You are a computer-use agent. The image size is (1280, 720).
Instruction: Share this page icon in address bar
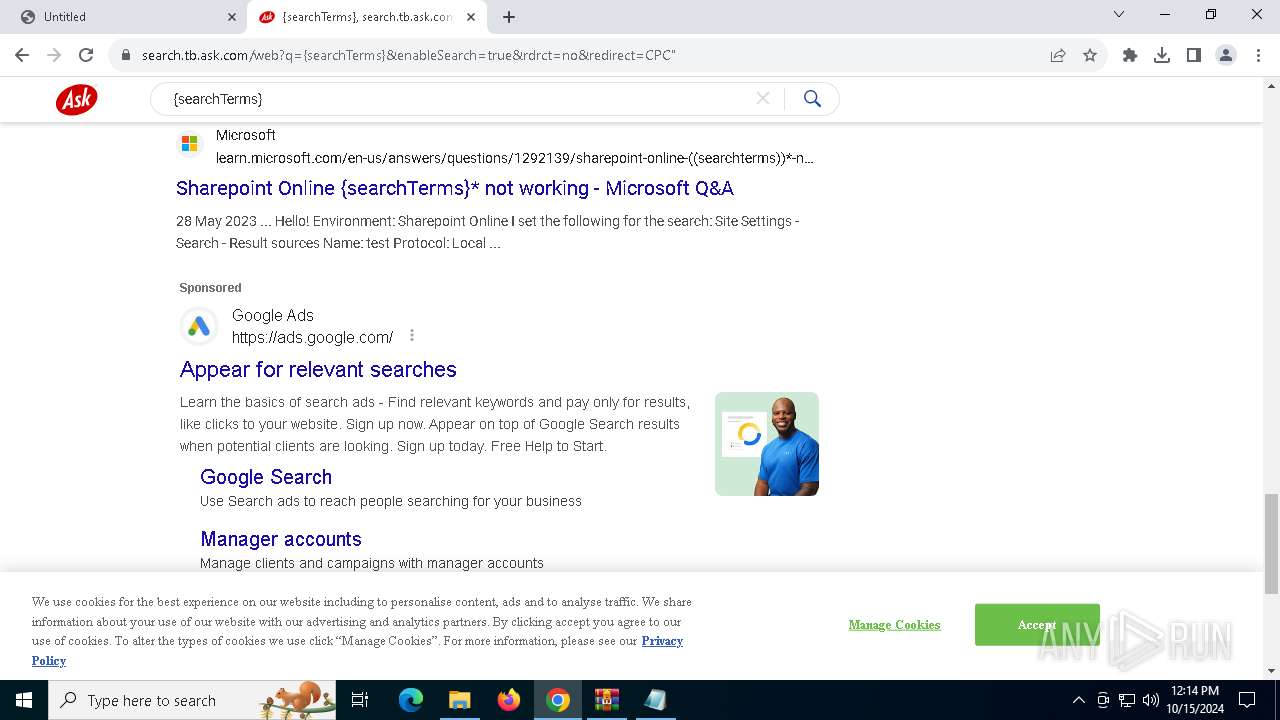point(1058,55)
